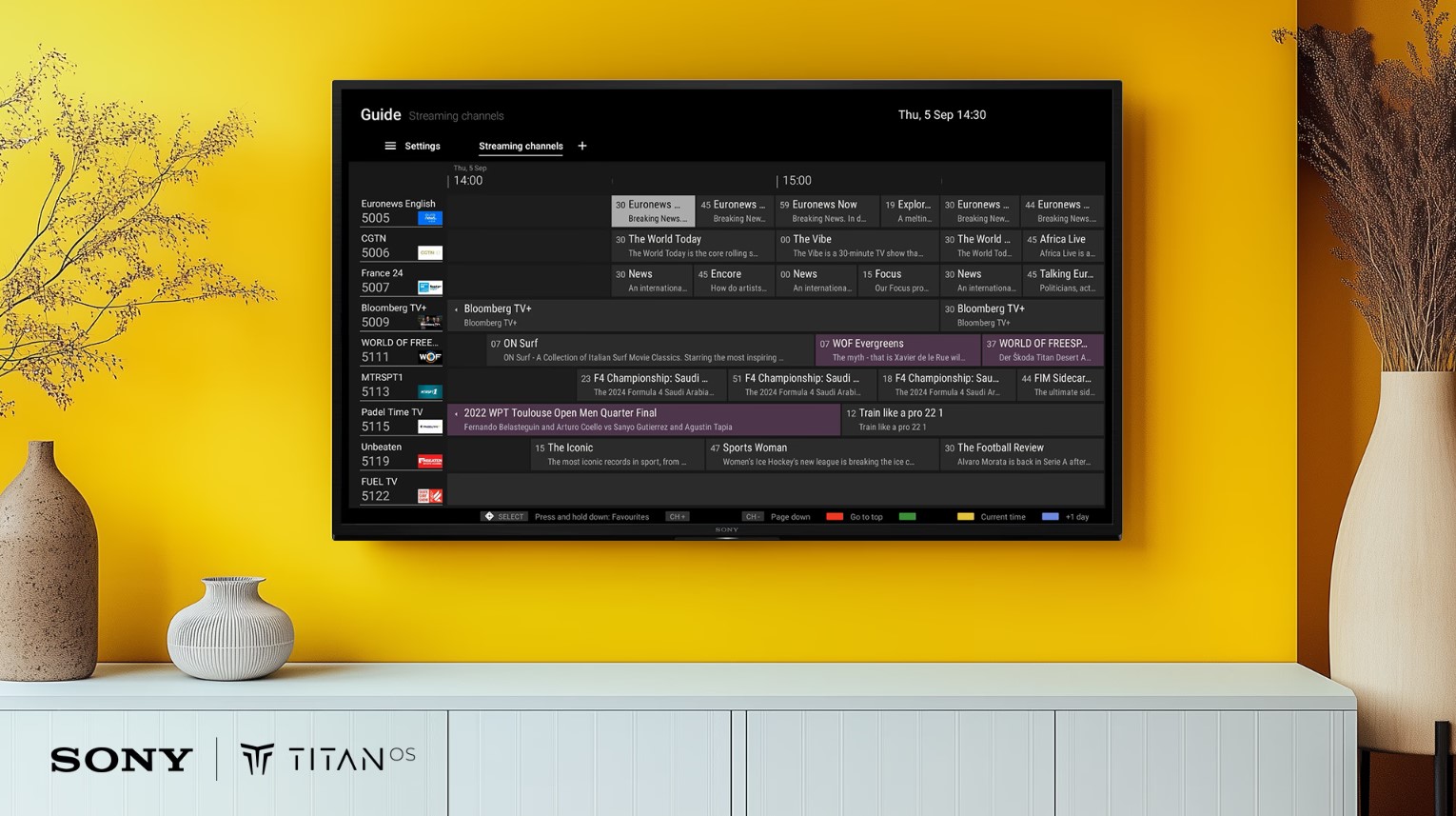
Task: Select the Euronews English channel logo
Action: click(x=430, y=218)
